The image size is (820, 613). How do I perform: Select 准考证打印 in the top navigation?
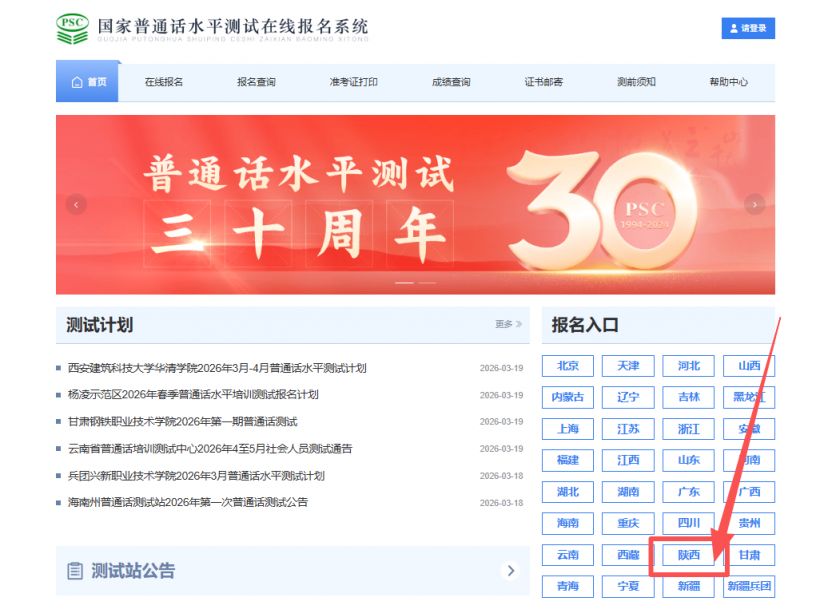tap(355, 82)
